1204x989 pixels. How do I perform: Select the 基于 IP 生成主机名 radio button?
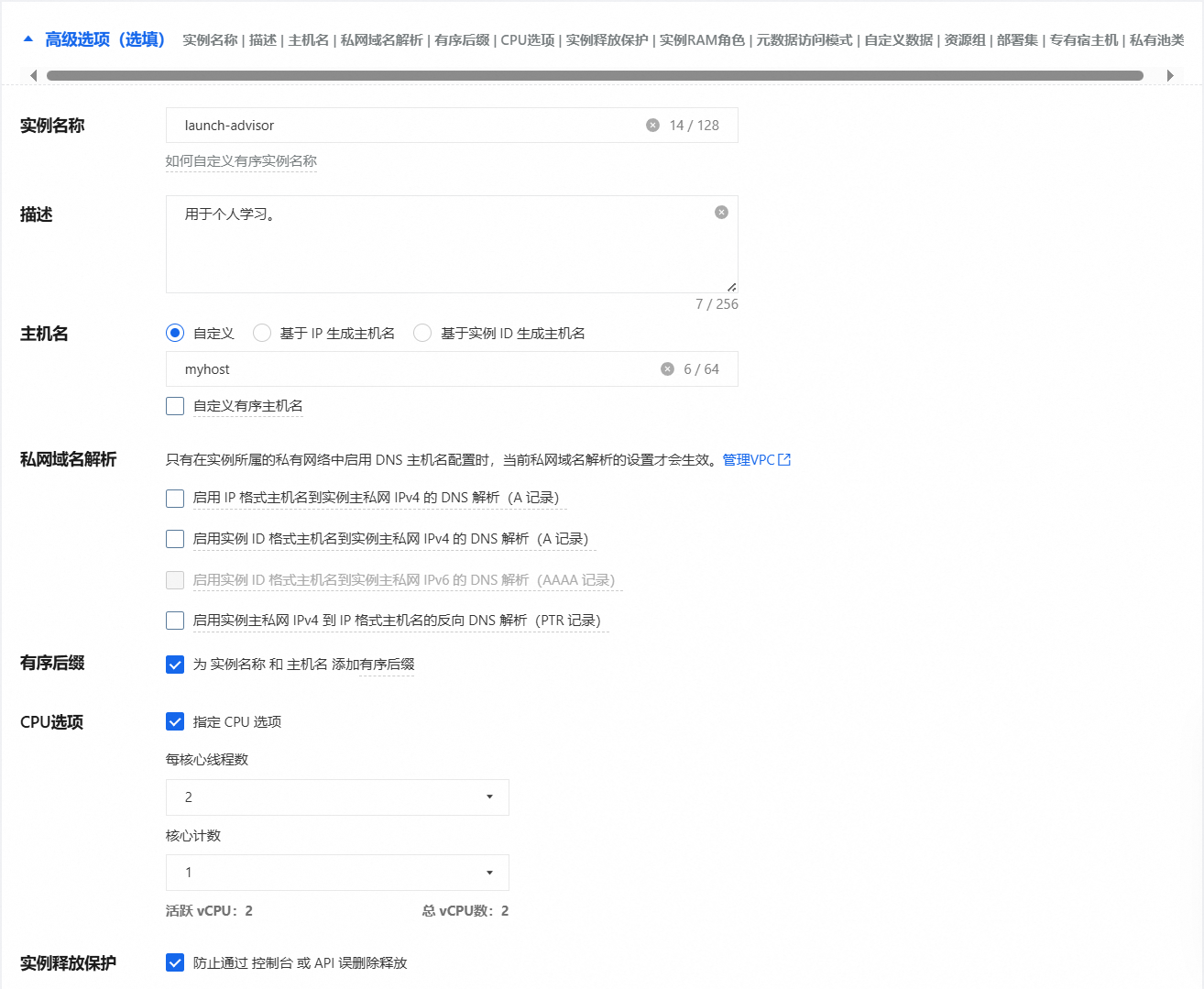261,333
